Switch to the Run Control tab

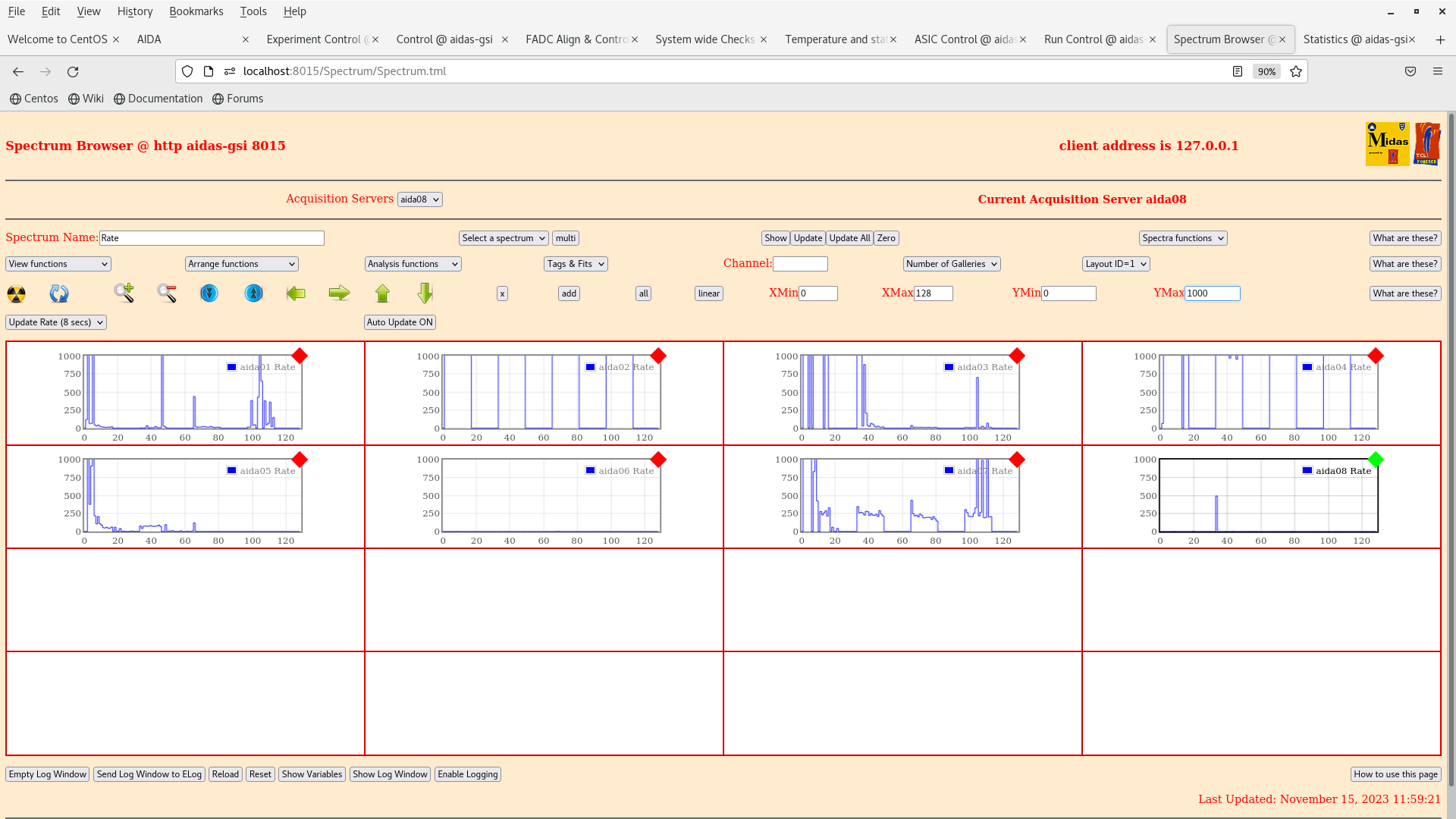click(x=1093, y=39)
